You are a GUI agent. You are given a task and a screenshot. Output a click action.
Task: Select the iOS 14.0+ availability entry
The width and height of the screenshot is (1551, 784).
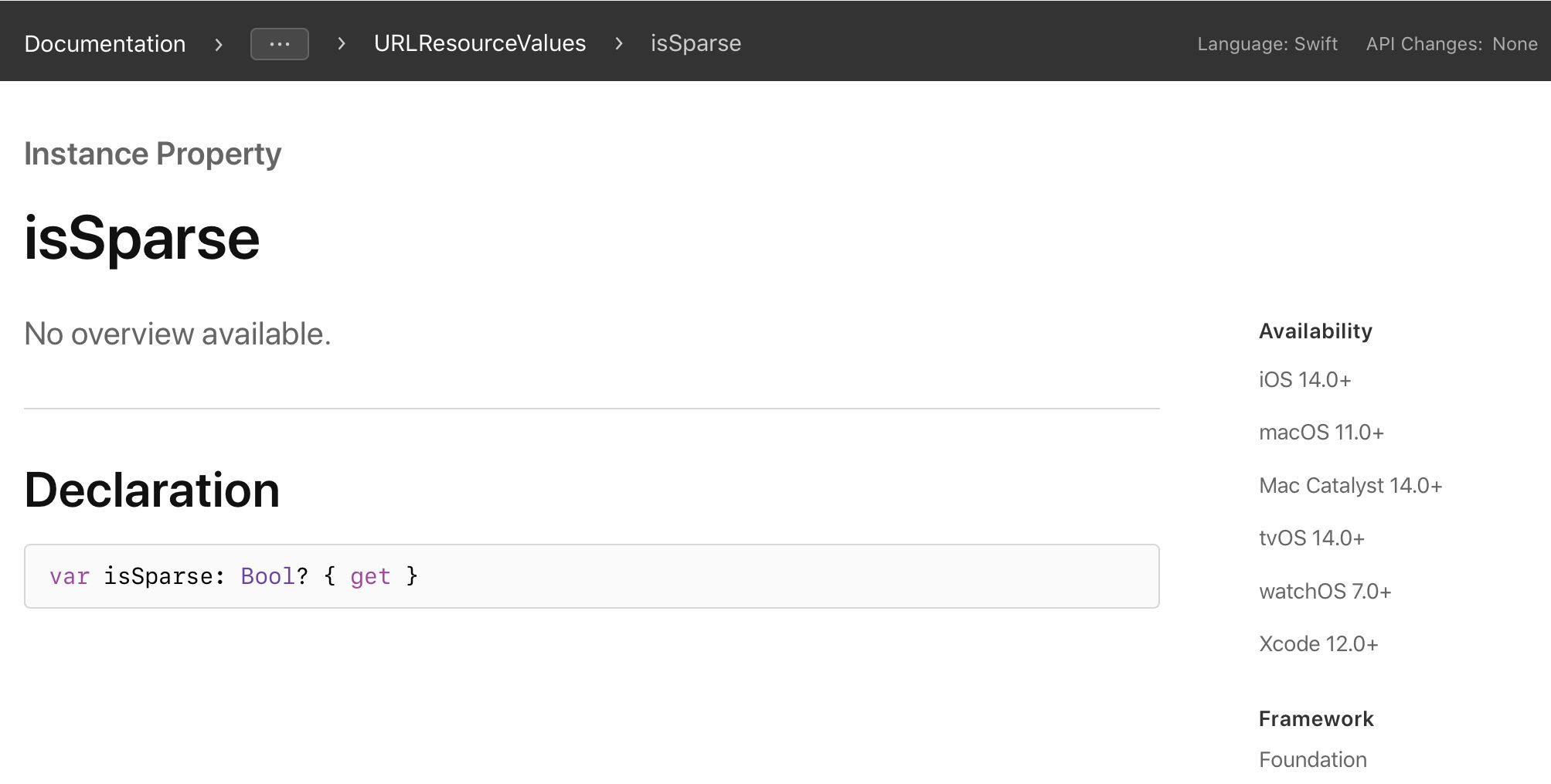point(1304,380)
